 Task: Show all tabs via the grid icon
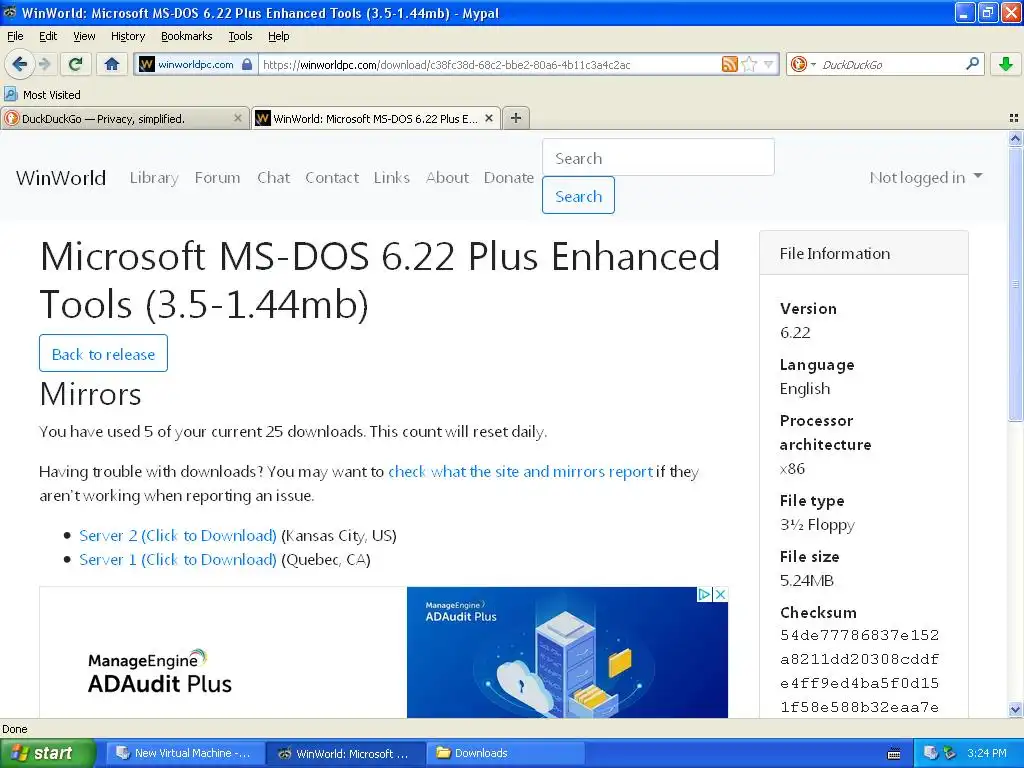(x=1014, y=118)
